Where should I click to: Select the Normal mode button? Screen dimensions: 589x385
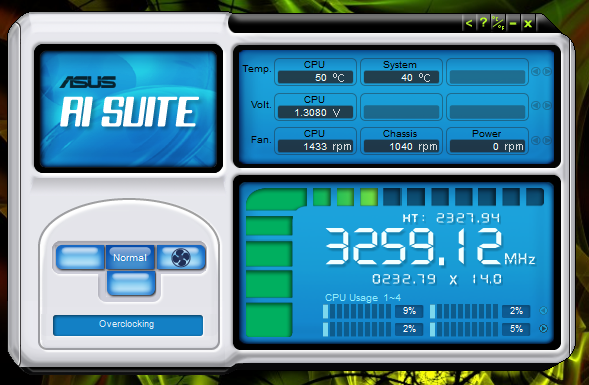[130, 257]
